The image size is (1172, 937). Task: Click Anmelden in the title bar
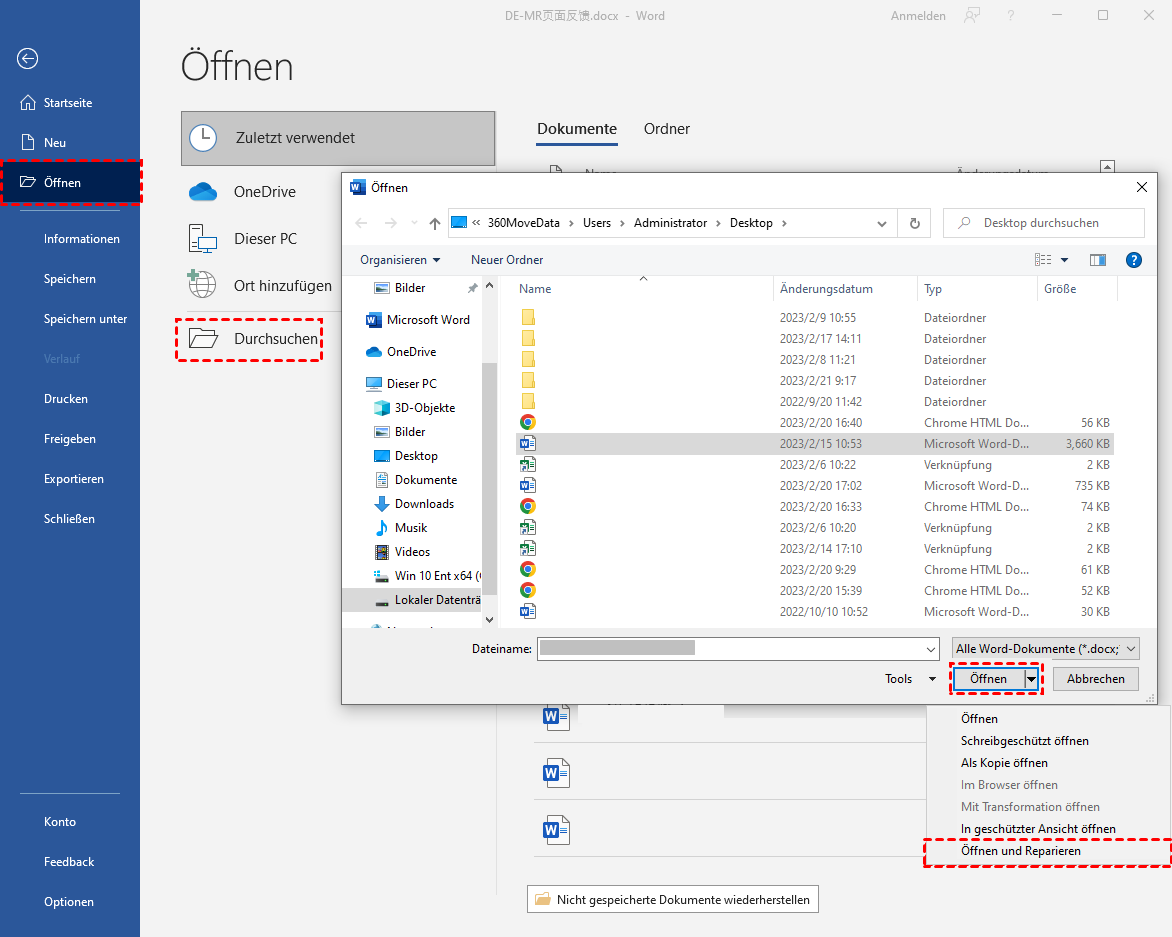918,16
